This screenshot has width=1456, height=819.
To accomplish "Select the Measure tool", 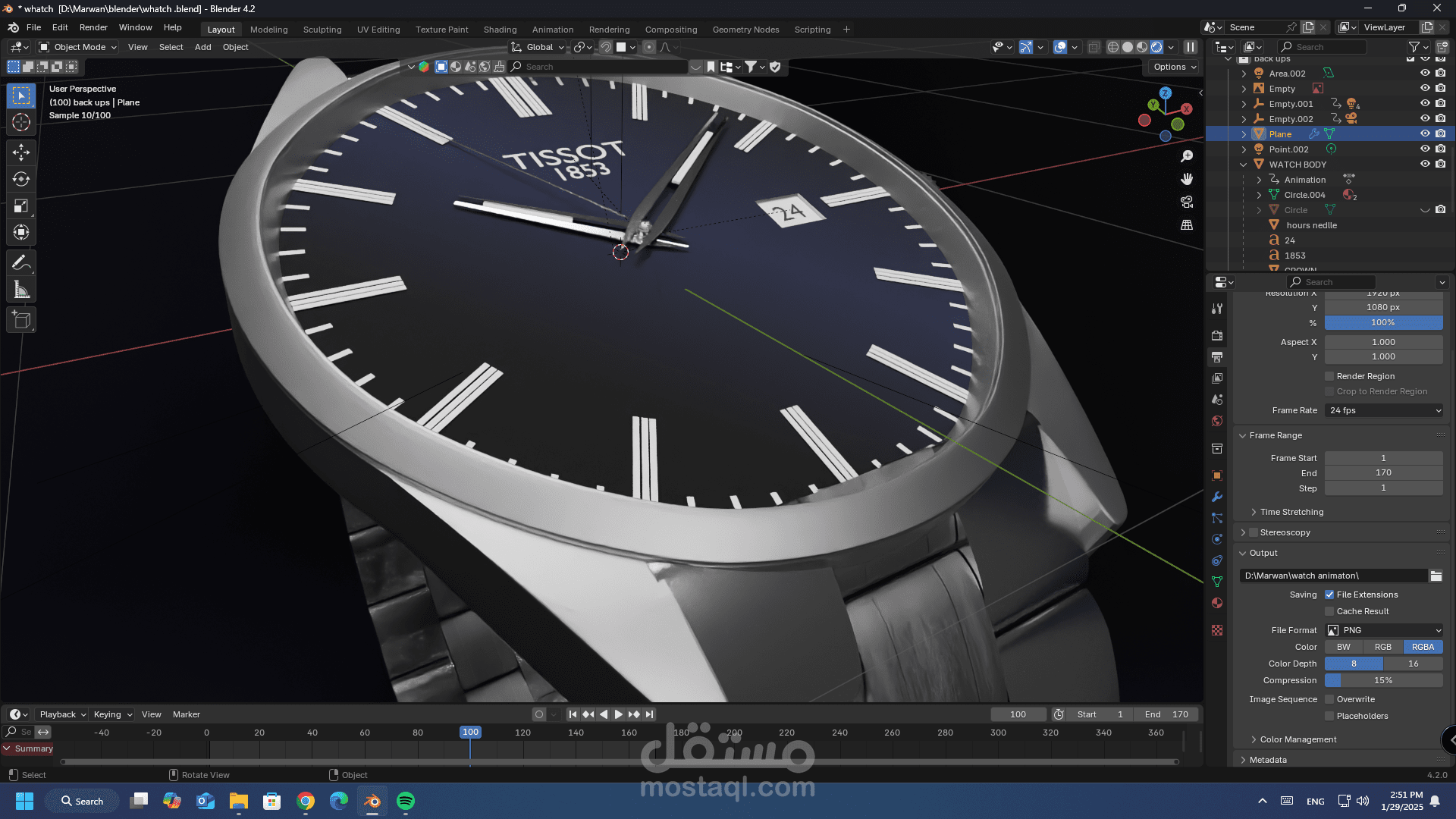I will 21,290.
